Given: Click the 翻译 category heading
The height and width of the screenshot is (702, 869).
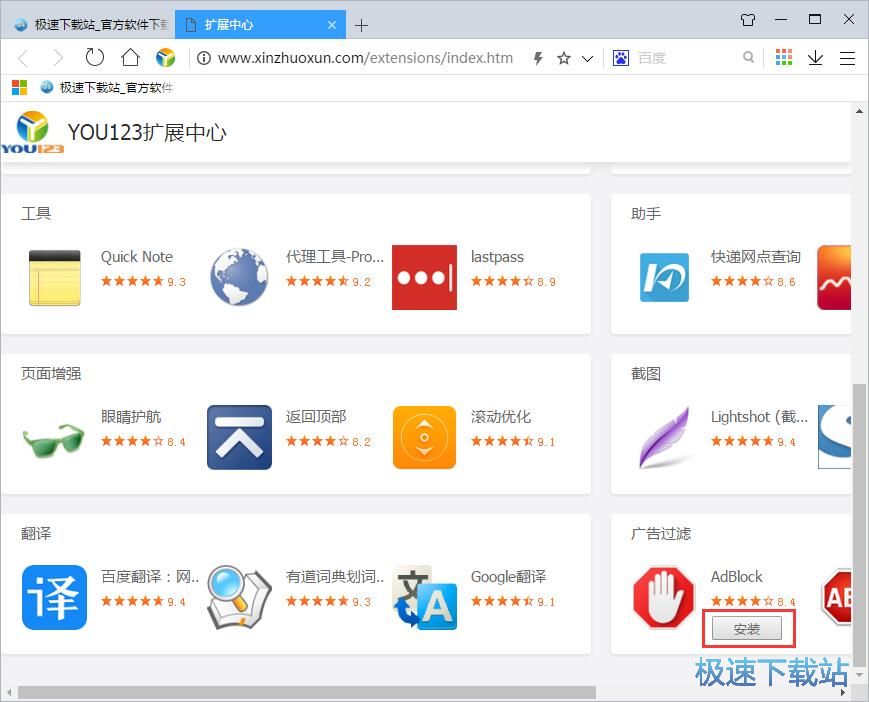Looking at the screenshot, I should coord(36,534).
